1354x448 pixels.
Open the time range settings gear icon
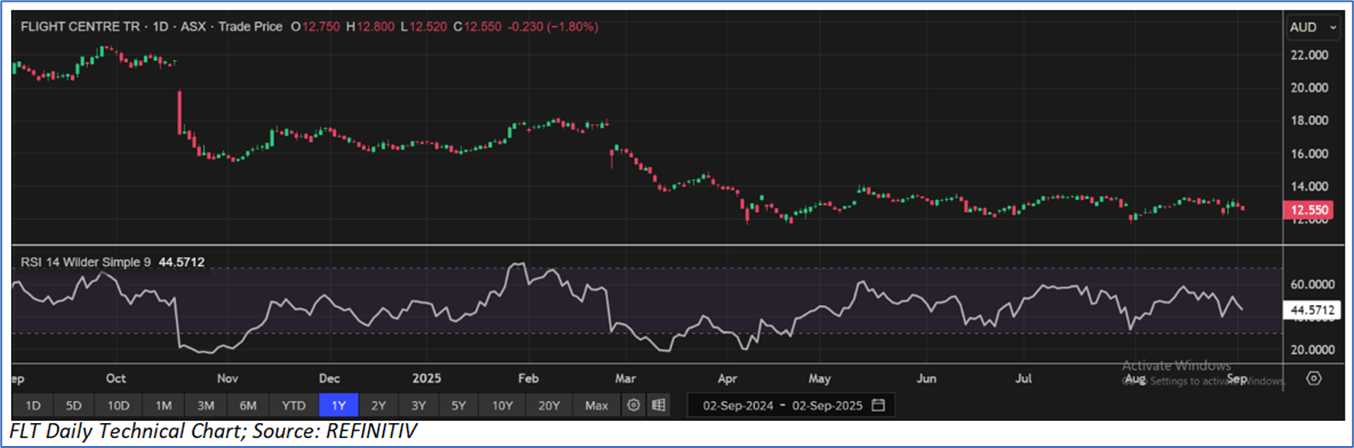[x=633, y=405]
